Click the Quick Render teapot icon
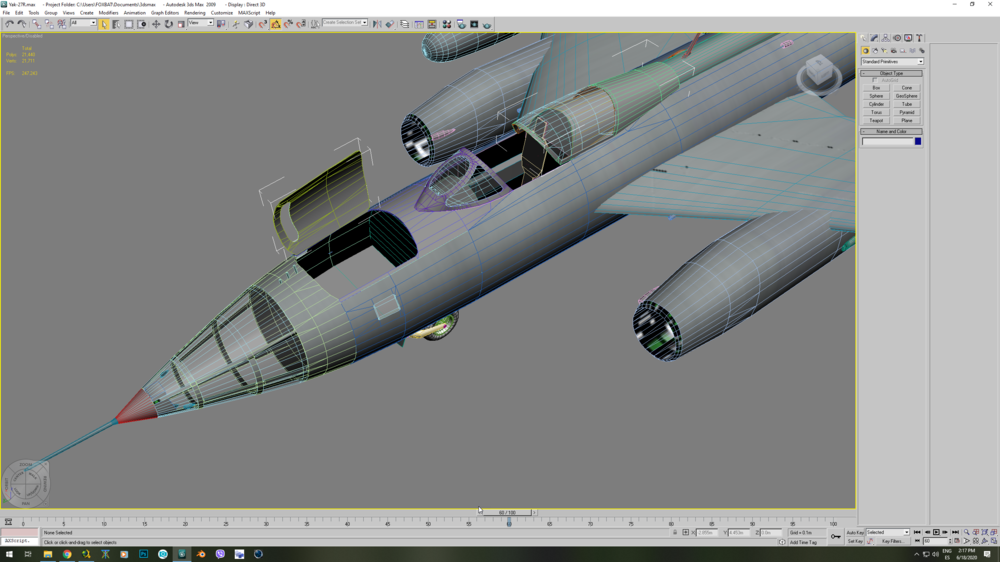The width and height of the screenshot is (1000, 562). click(x=487, y=24)
